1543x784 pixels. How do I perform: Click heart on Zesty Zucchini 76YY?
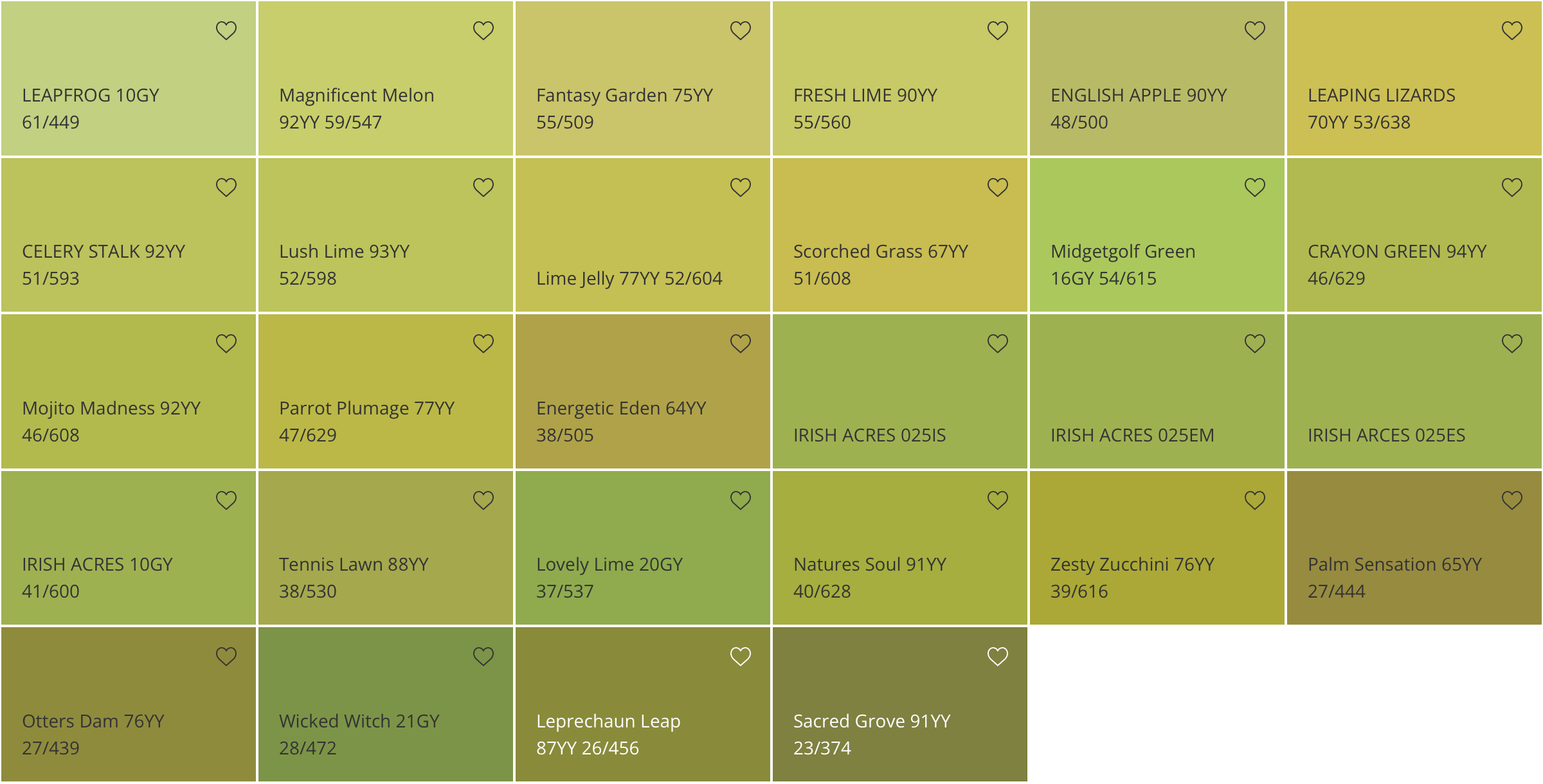(x=1255, y=501)
